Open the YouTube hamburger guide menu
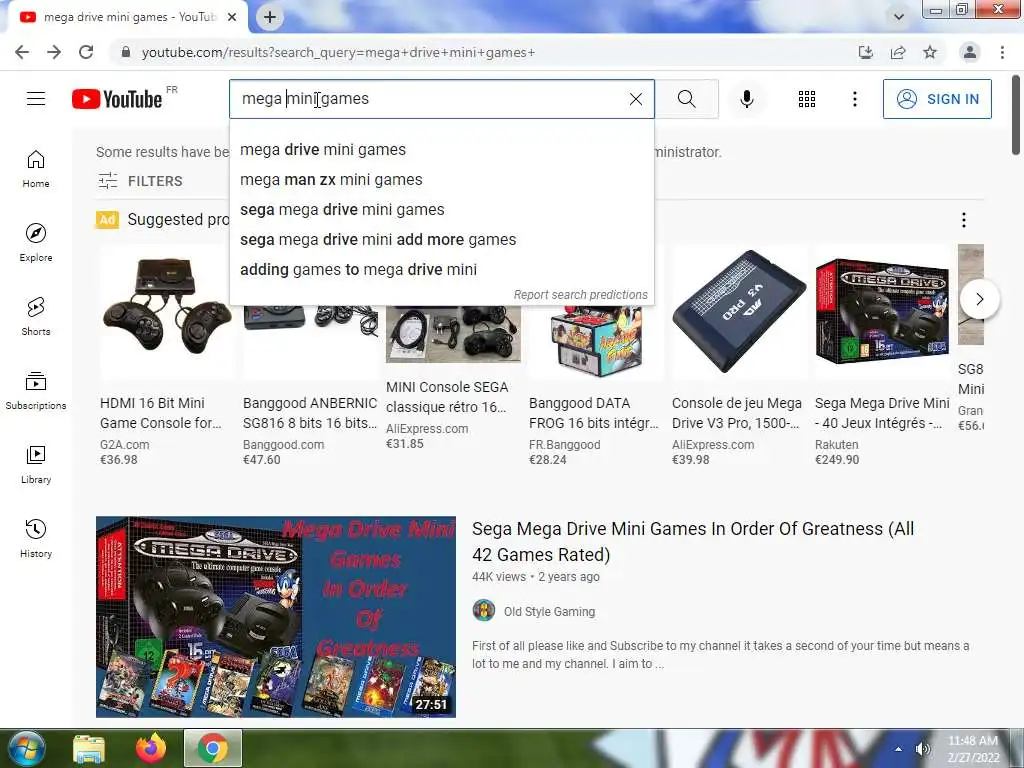The width and height of the screenshot is (1024, 768). pyautogui.click(x=36, y=99)
